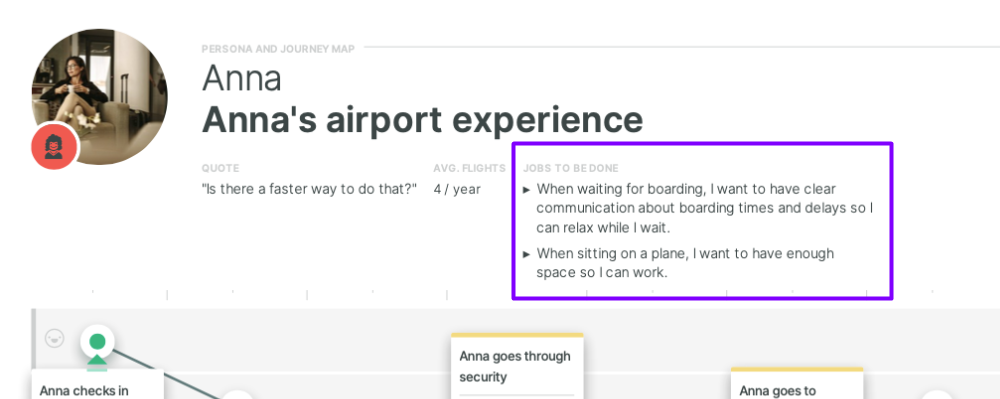Select the 'Anna goes through security' card

[x=517, y=366]
